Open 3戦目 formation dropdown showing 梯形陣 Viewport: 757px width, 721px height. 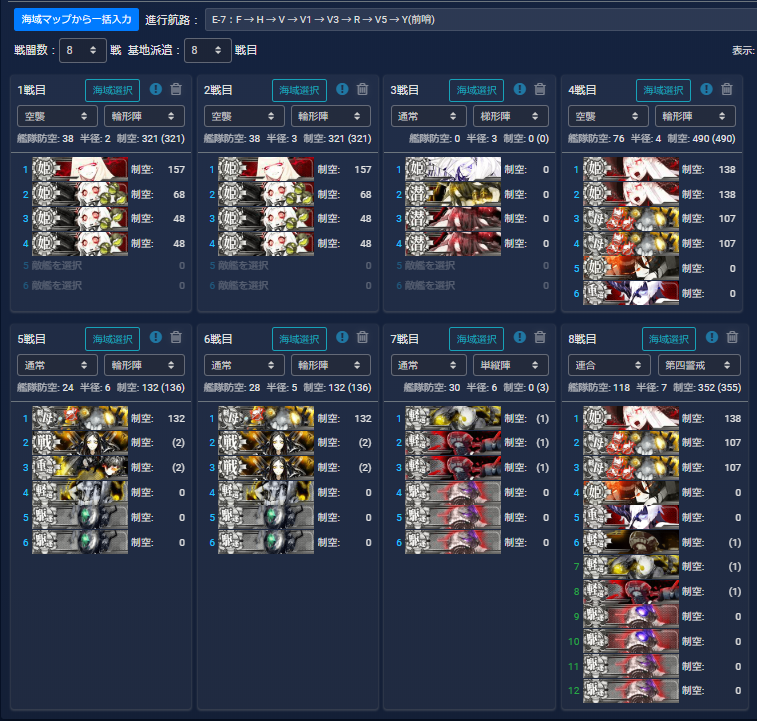pos(511,116)
